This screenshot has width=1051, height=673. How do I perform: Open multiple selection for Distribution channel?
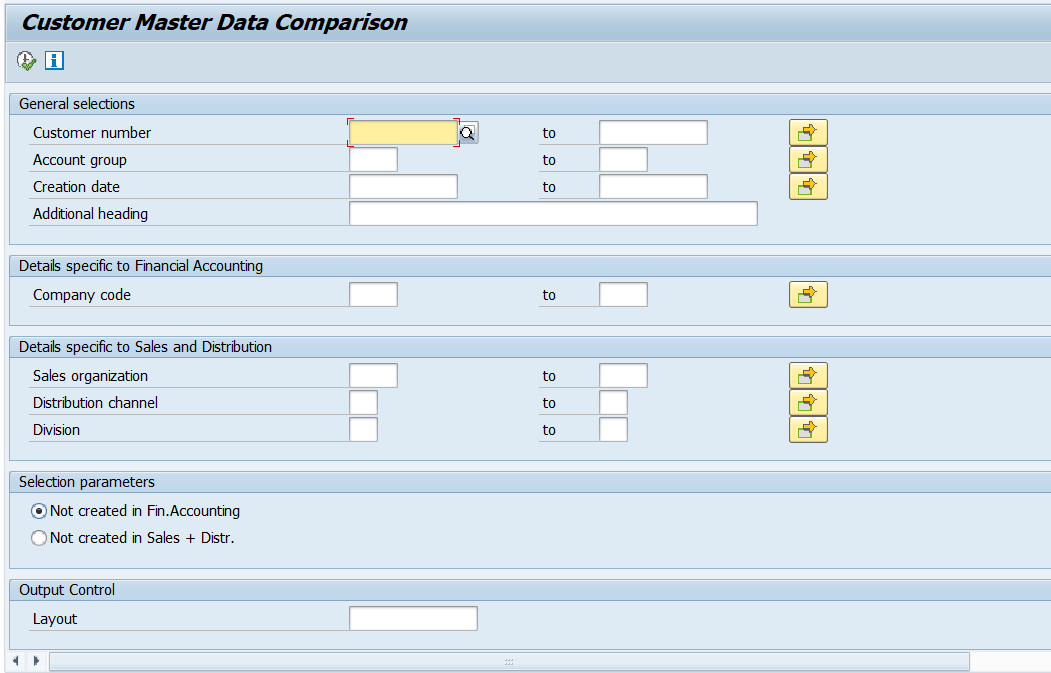(x=808, y=402)
